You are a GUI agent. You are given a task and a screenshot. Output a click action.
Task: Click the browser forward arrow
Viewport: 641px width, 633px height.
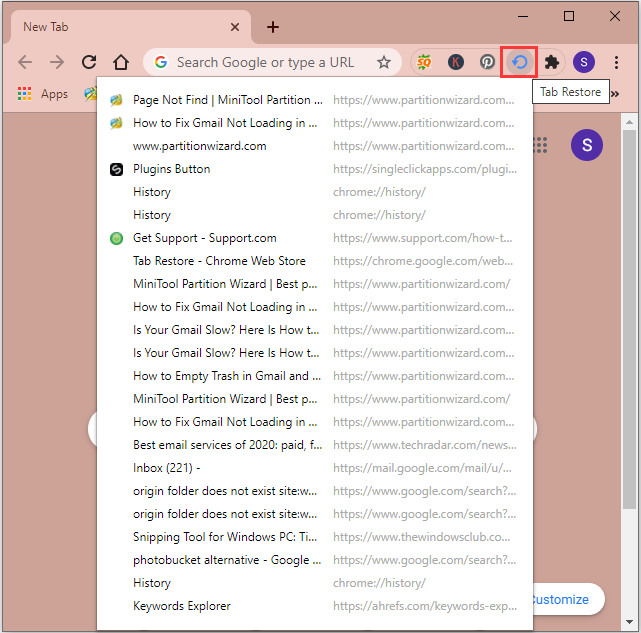tap(57, 62)
